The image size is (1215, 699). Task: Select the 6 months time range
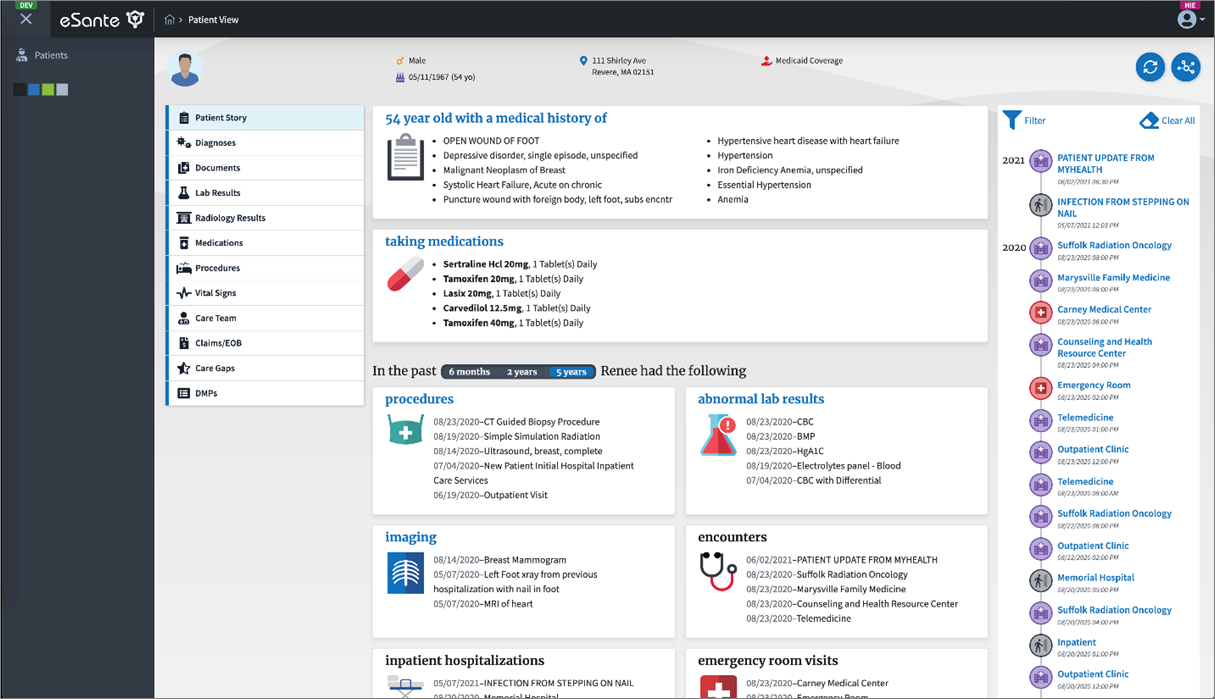click(x=470, y=372)
